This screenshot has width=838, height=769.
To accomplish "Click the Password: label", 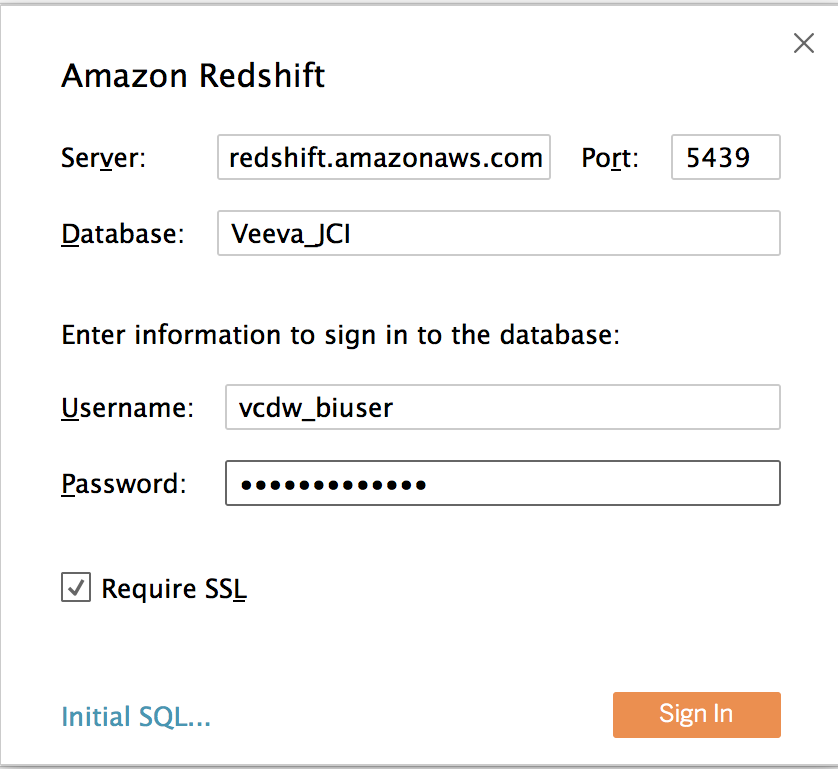I will [124, 484].
